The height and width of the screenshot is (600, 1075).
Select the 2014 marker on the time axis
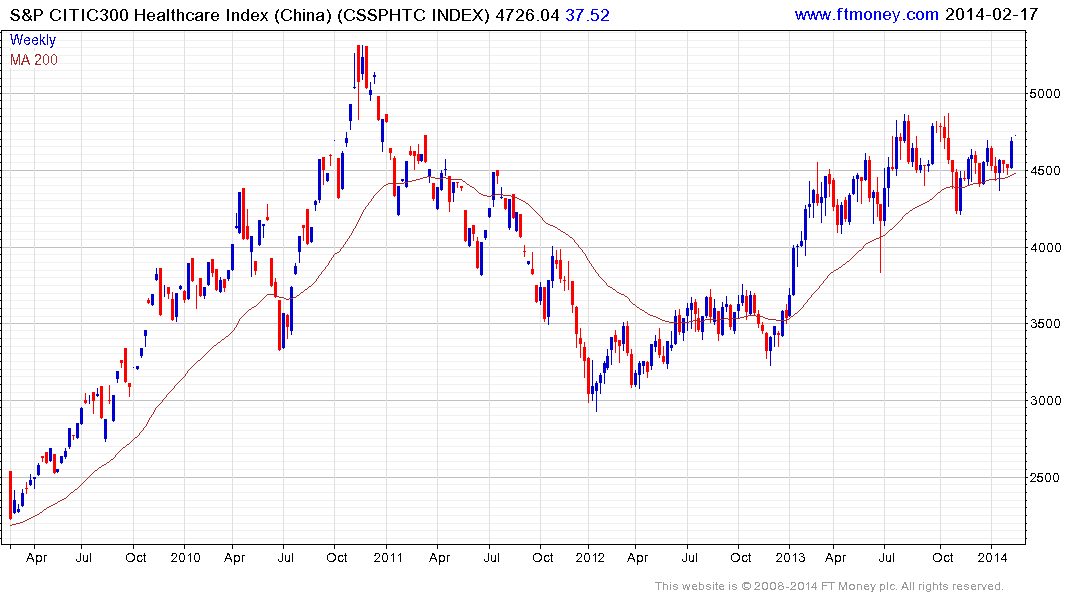(x=992, y=557)
